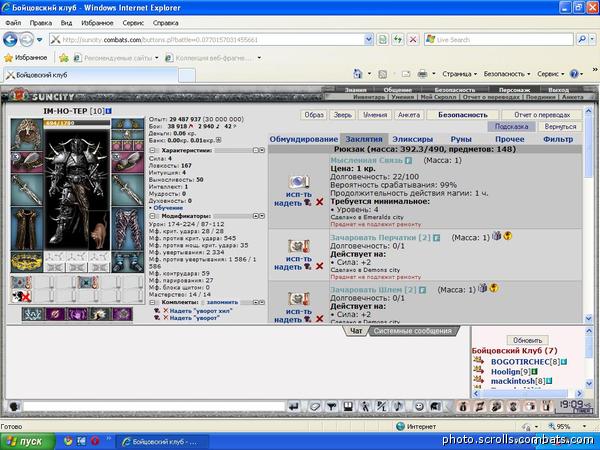The height and width of the screenshot is (450, 600).
Task: Click the smiley emoticons icon
Action: [x=419, y=406]
